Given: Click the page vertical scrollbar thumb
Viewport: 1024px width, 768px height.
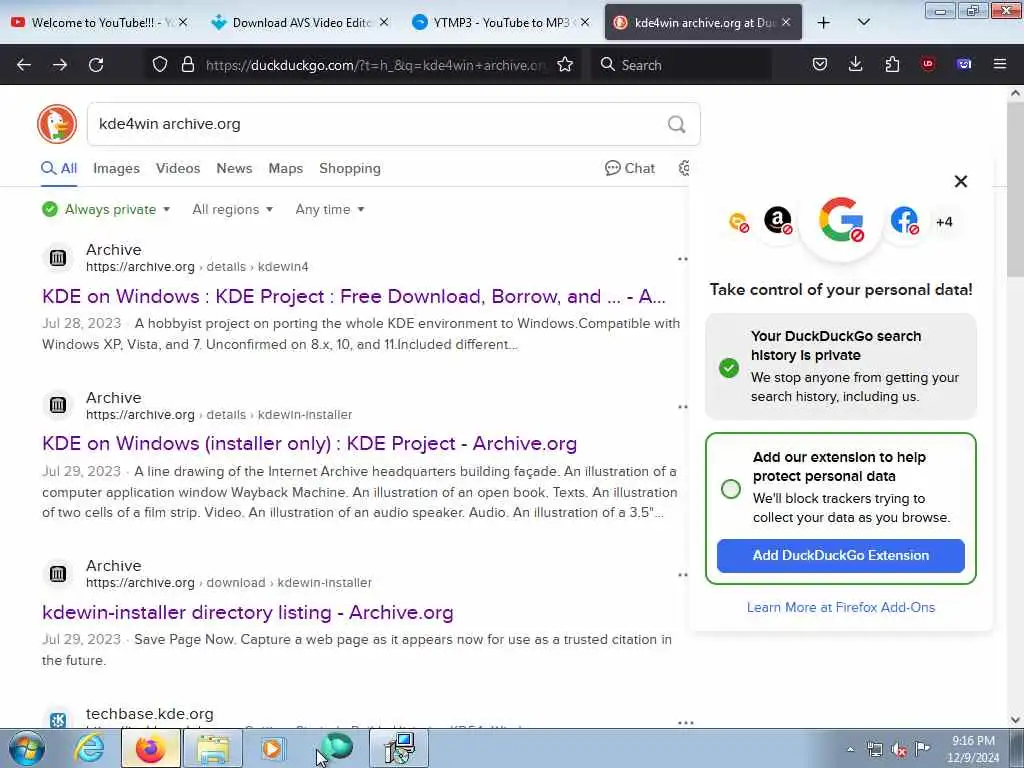Looking at the screenshot, I should tap(1016, 189).
